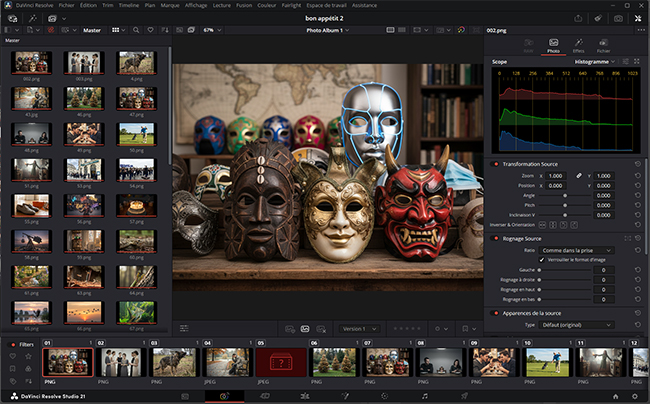This screenshot has height=404, width=650.
Task: Open the bookmark flag dropdown below viewer
Action: coord(469,329)
